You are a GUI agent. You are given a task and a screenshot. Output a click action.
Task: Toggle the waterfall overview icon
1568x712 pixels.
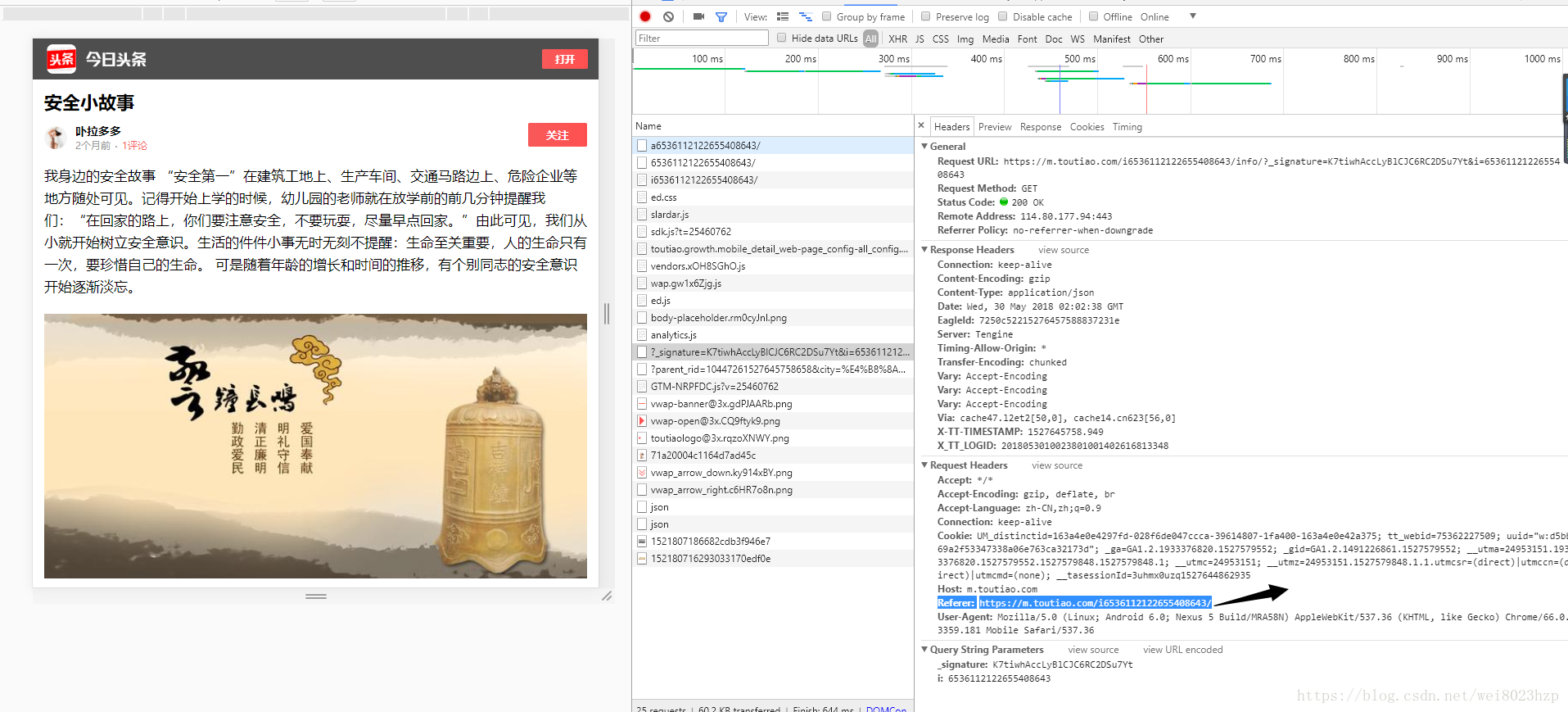click(806, 16)
